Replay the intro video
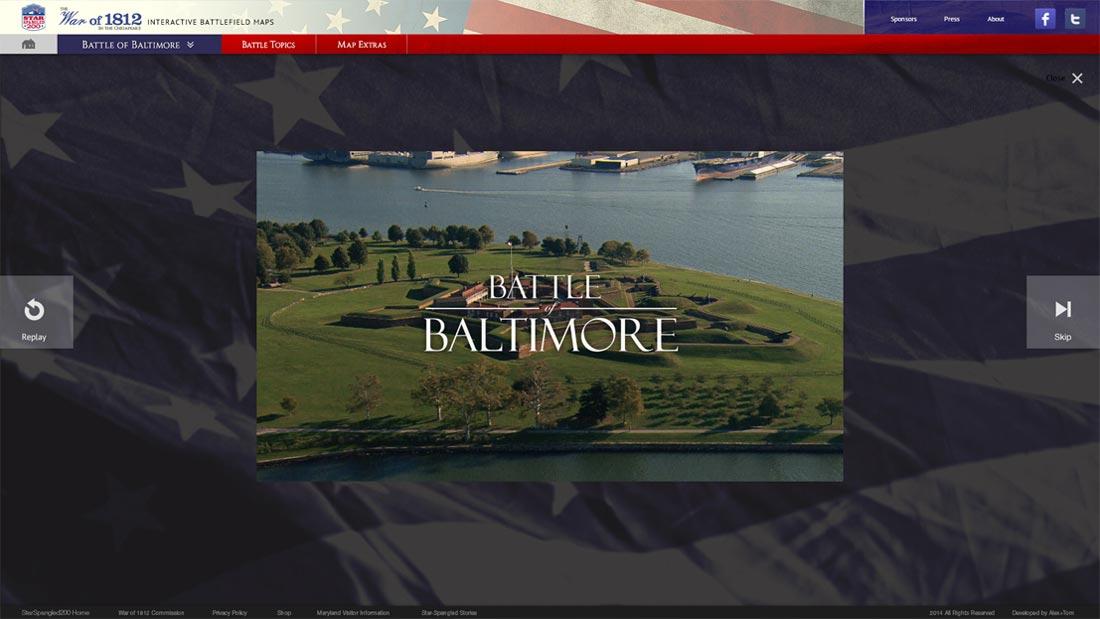The width and height of the screenshot is (1100, 619). click(x=36, y=311)
